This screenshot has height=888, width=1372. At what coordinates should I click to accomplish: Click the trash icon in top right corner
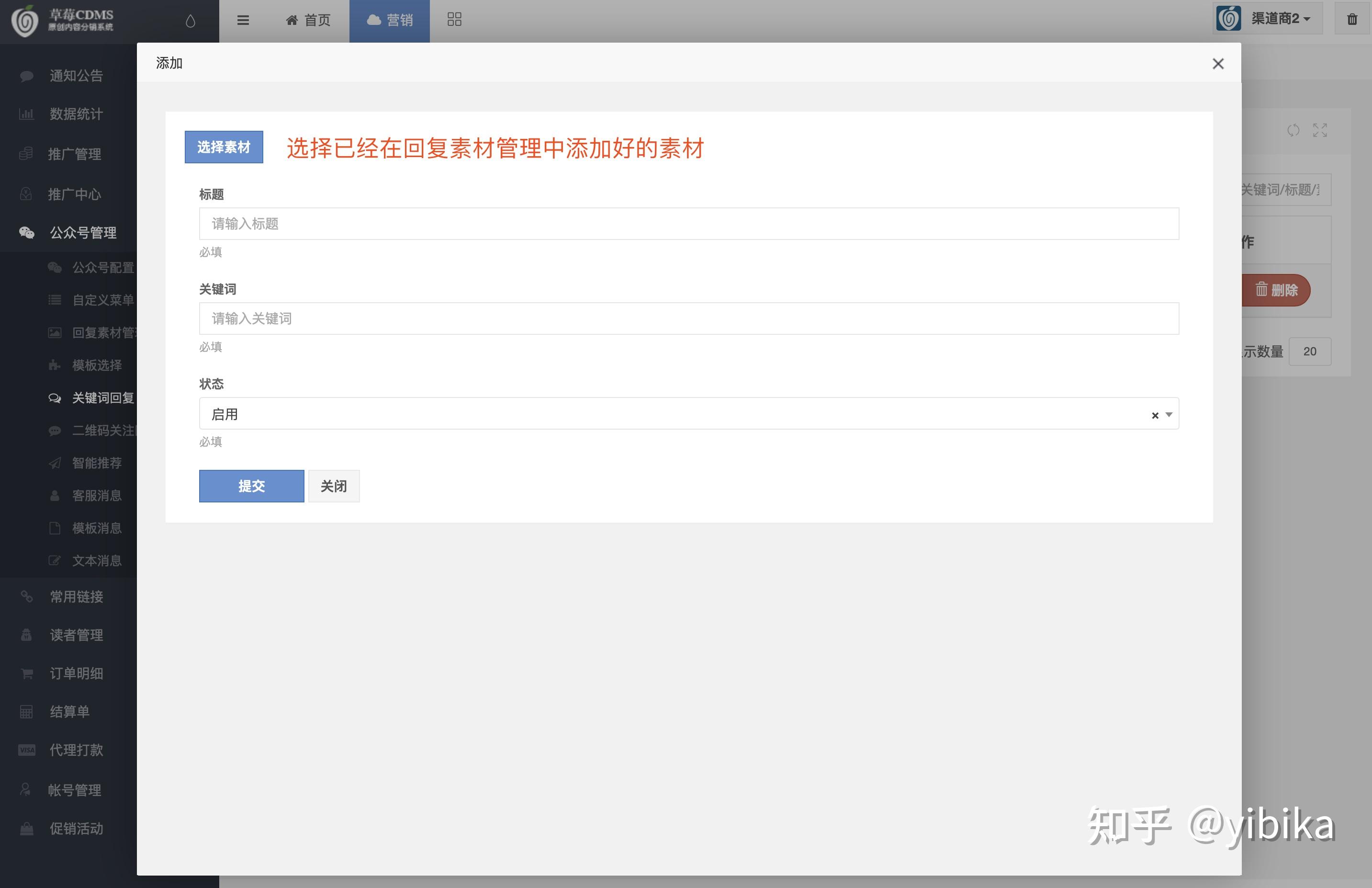[x=1352, y=20]
